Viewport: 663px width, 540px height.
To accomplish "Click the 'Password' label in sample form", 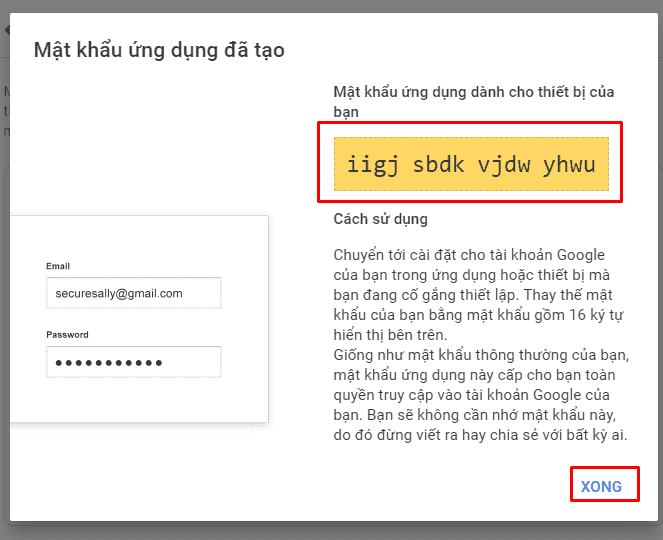I will click(x=67, y=334).
